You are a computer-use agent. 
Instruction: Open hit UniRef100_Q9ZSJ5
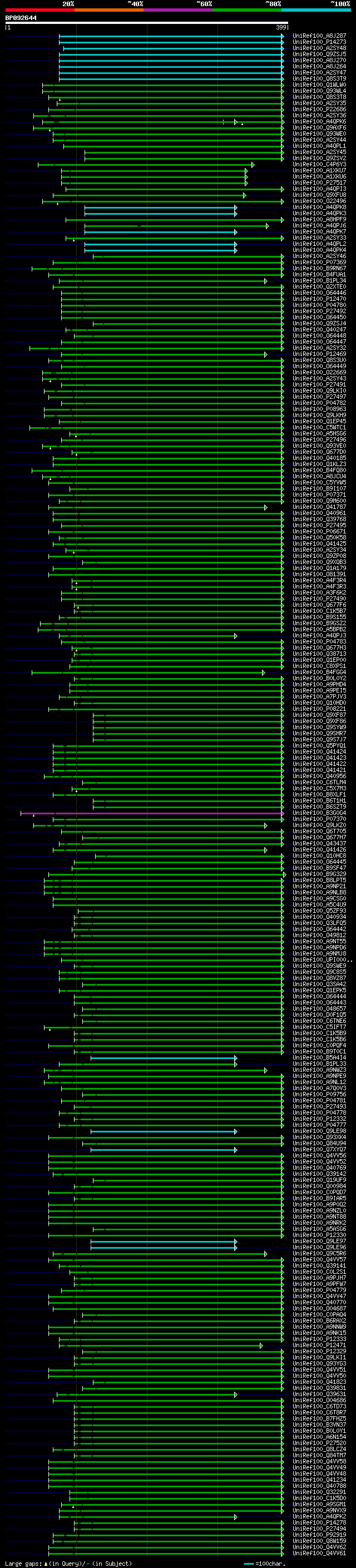(x=319, y=54)
